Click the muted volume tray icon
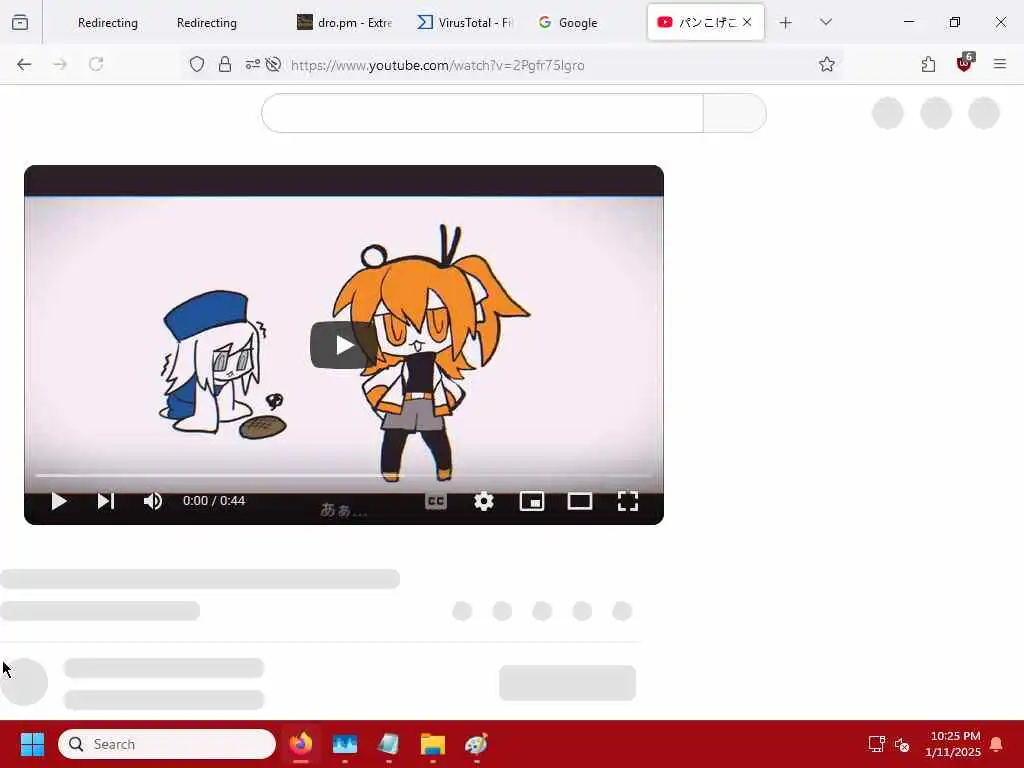This screenshot has width=1024, height=768. 902,744
